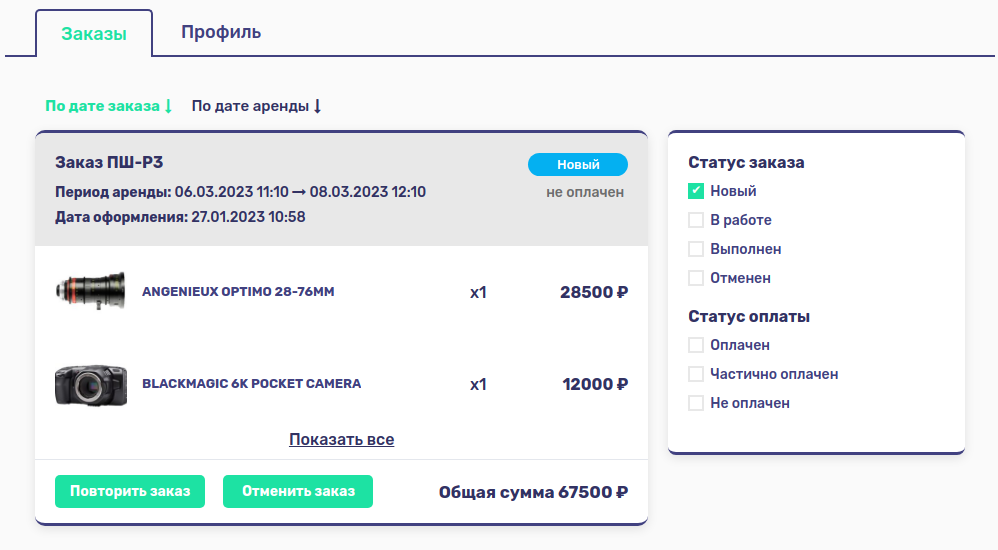Click the blue Новый status badge
This screenshot has height=550, width=998.
pyautogui.click(x=578, y=165)
